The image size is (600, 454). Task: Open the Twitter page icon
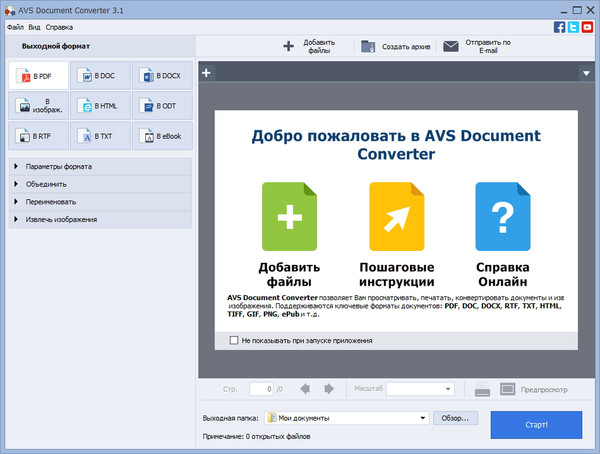point(573,27)
